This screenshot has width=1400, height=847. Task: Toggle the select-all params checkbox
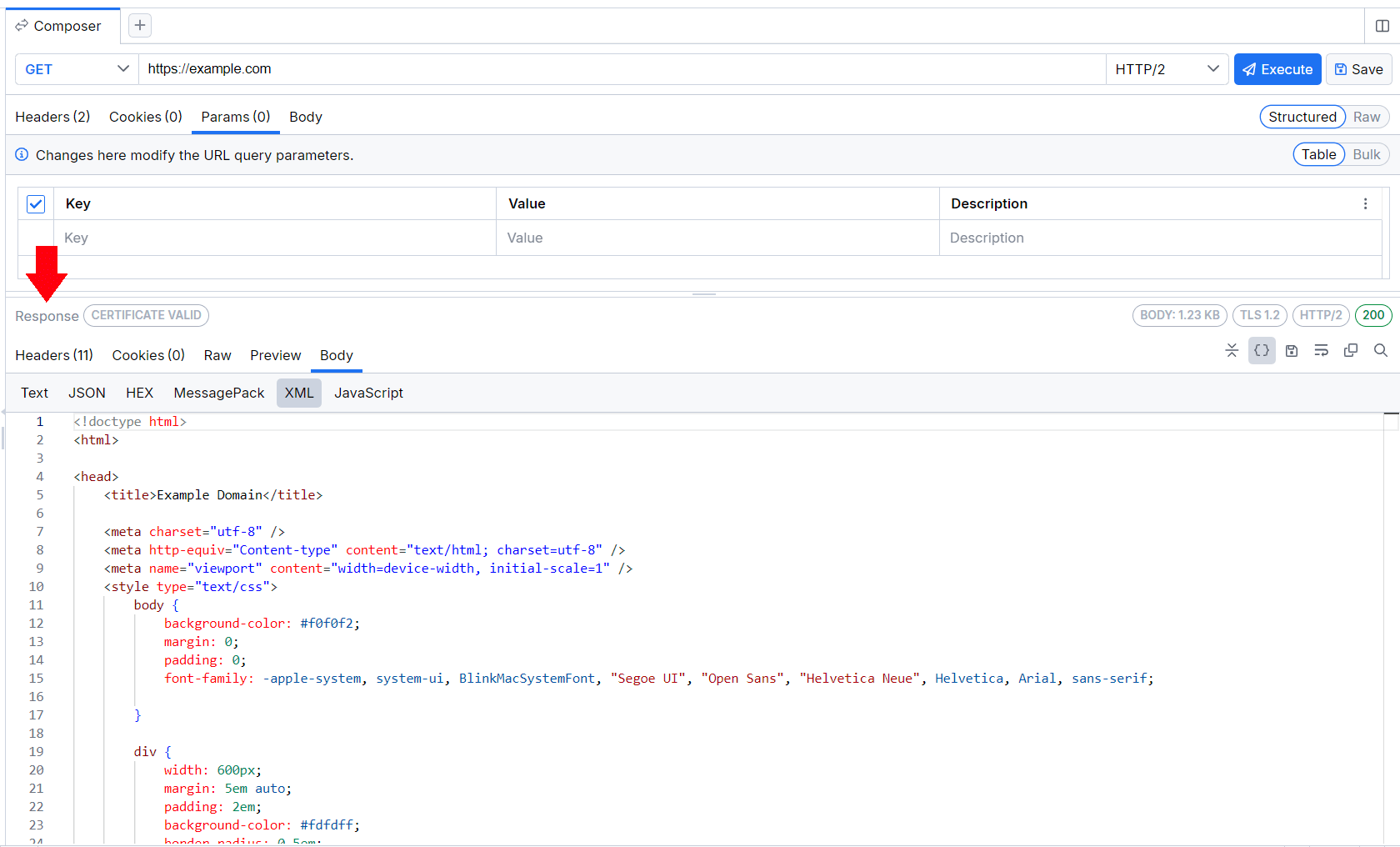[x=36, y=204]
